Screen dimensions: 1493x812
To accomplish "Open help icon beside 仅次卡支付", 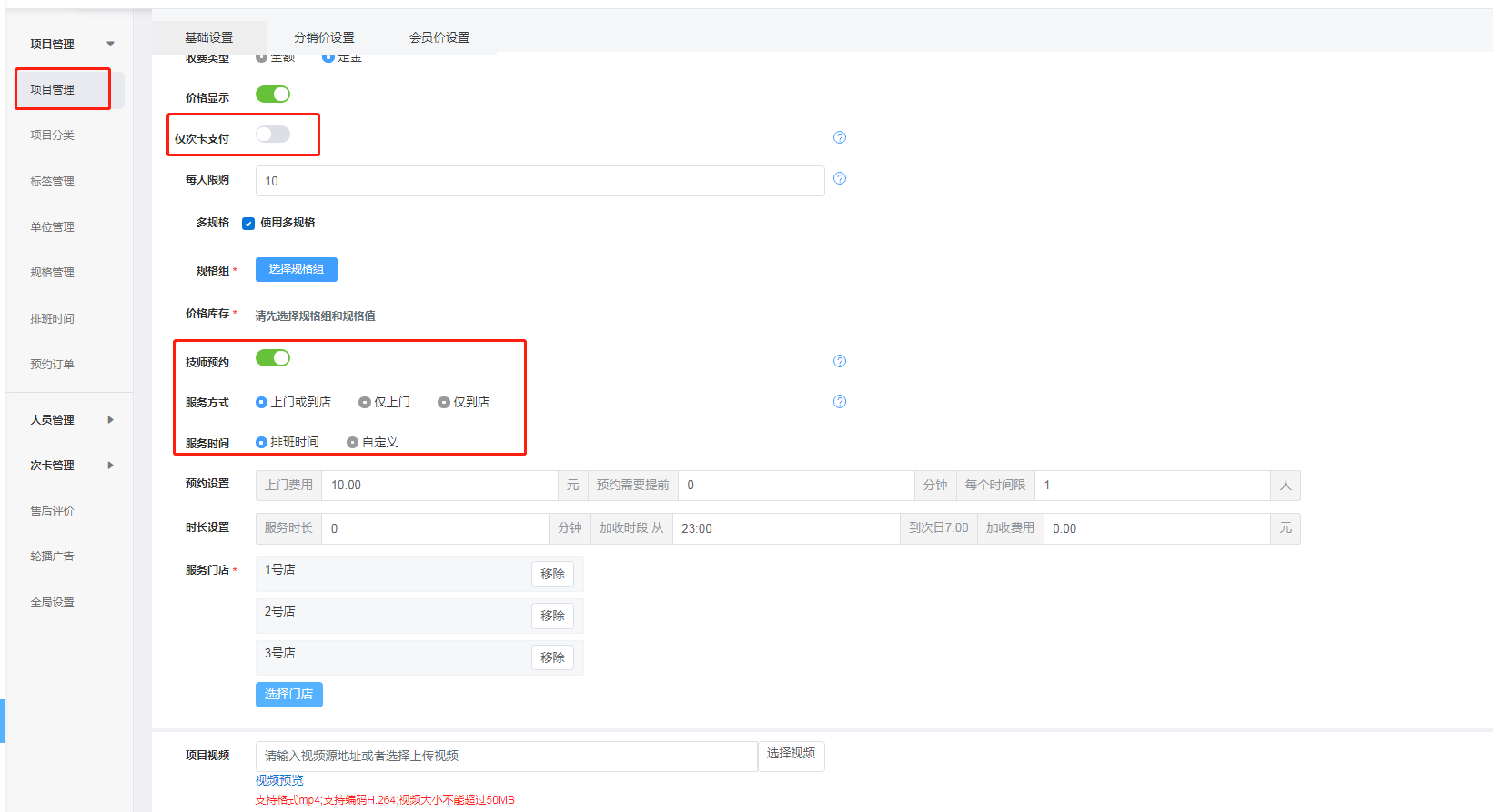I will point(840,137).
